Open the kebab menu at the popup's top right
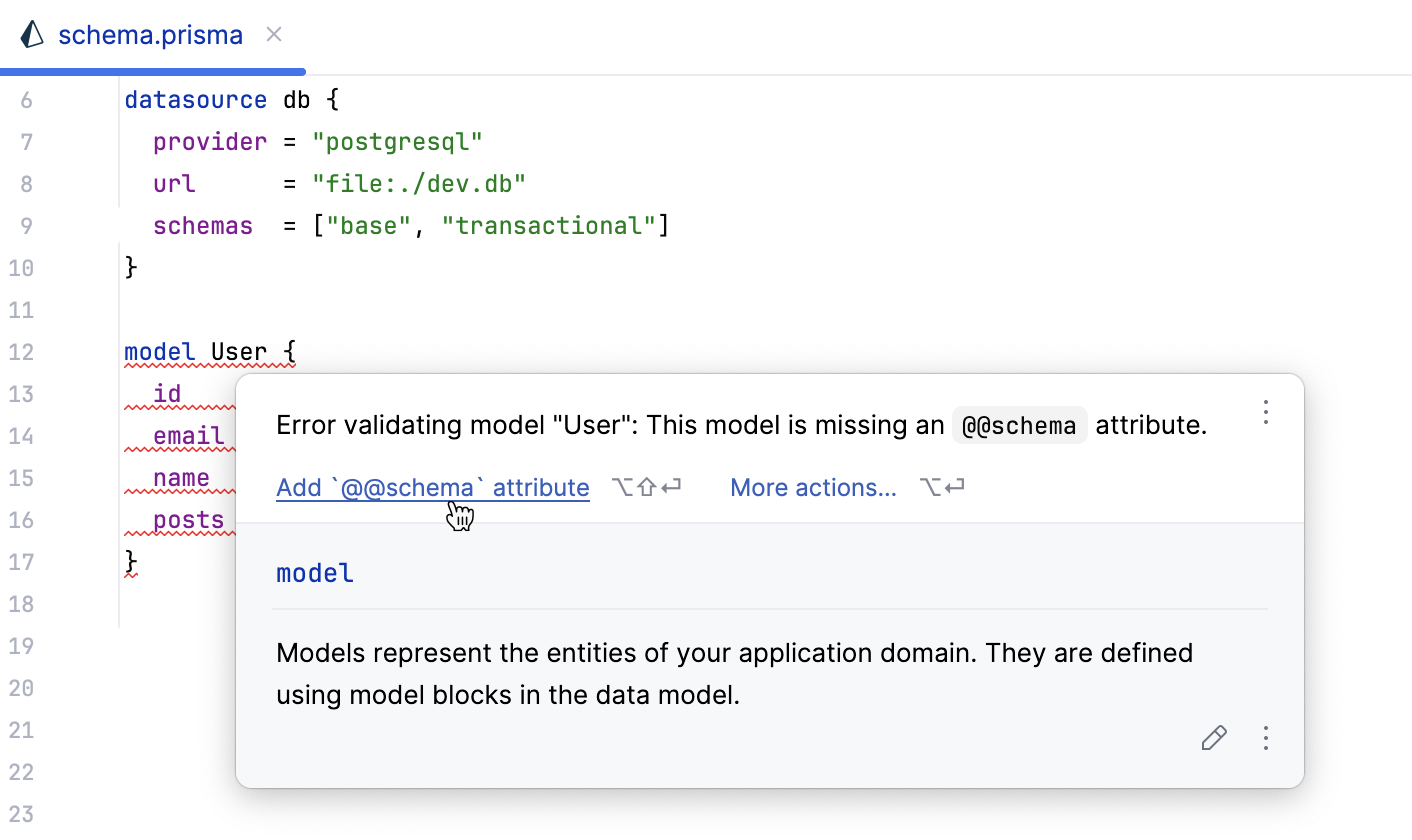Viewport: 1412px width, 840px height. pos(1266,412)
